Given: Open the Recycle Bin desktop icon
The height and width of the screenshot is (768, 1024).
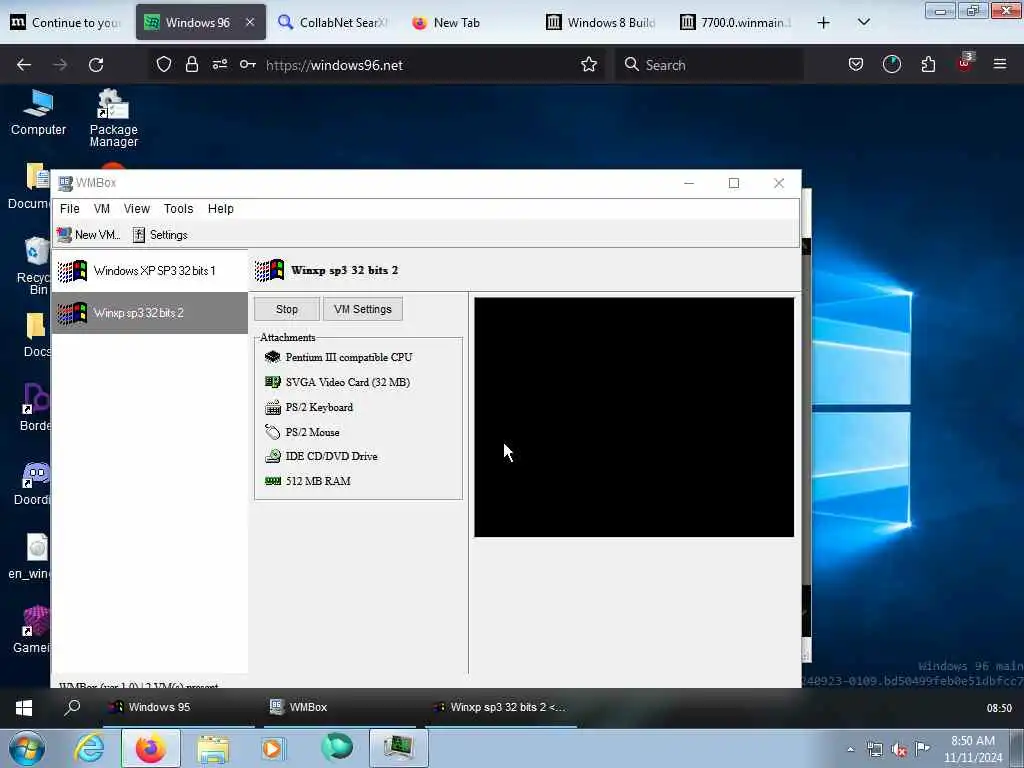Looking at the screenshot, I should point(34,265).
